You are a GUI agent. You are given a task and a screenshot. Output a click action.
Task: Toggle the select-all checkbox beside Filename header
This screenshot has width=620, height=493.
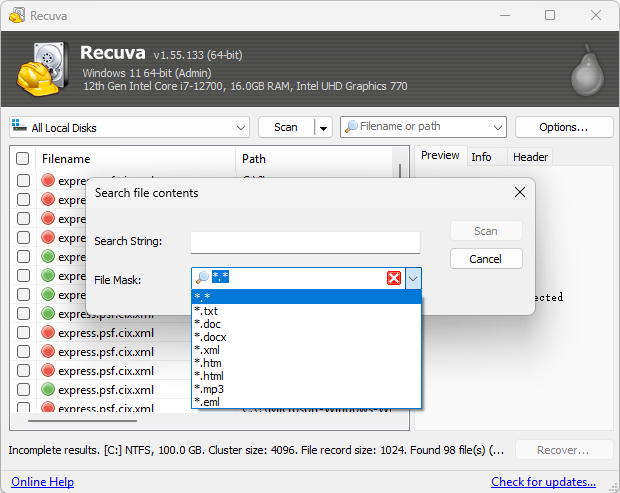click(x=23, y=159)
